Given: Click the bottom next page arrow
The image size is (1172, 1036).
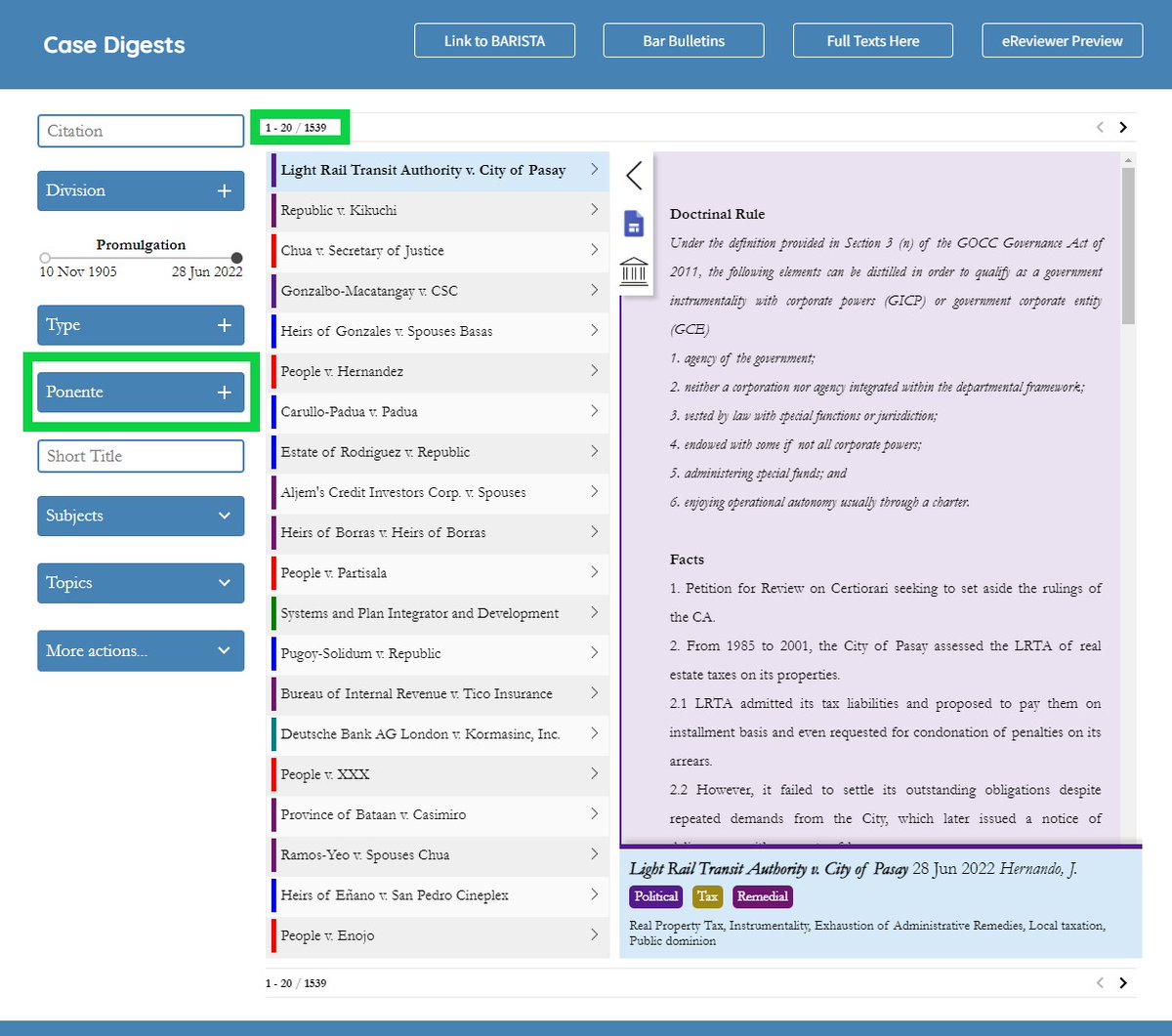Looking at the screenshot, I should click(x=1123, y=983).
